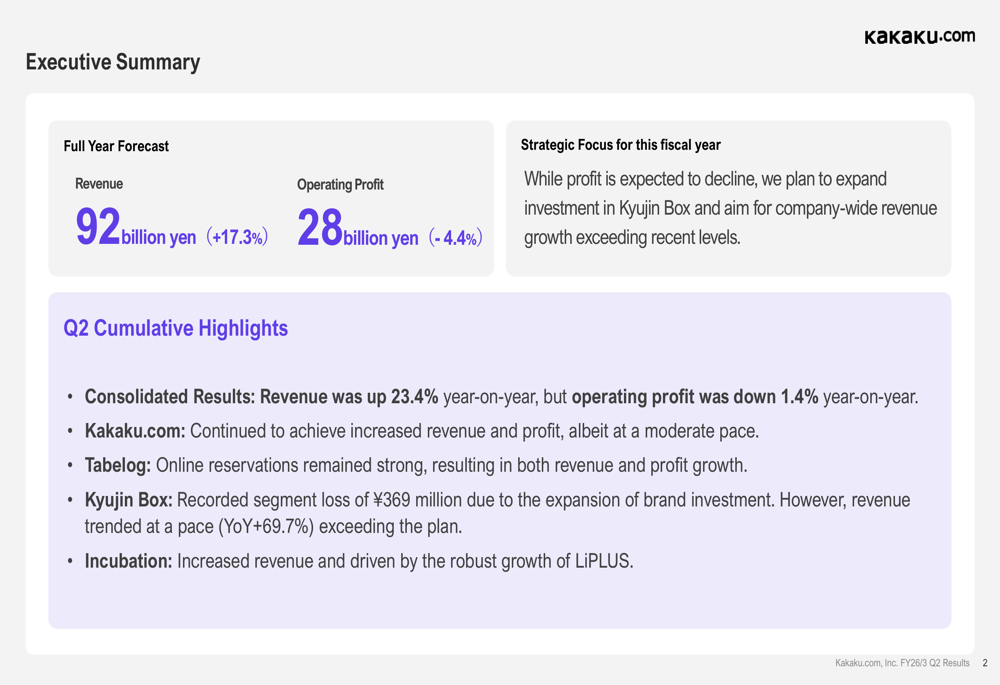Click the 92 billion yen revenue figure

coord(136,229)
